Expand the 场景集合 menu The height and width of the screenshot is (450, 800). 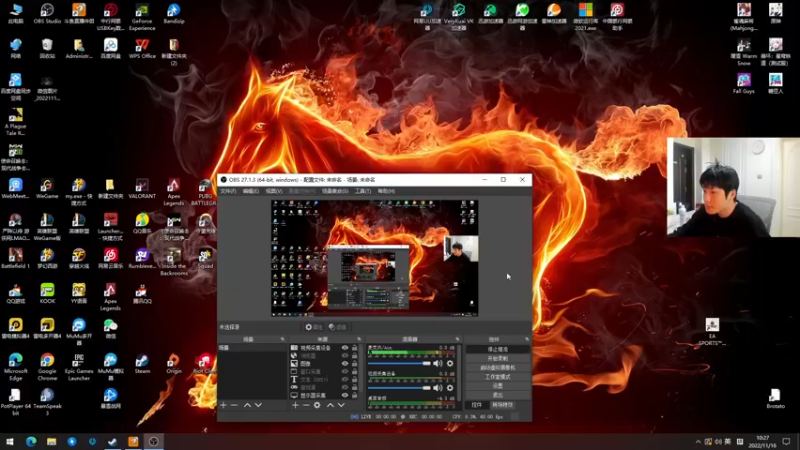pyautogui.click(x=335, y=191)
